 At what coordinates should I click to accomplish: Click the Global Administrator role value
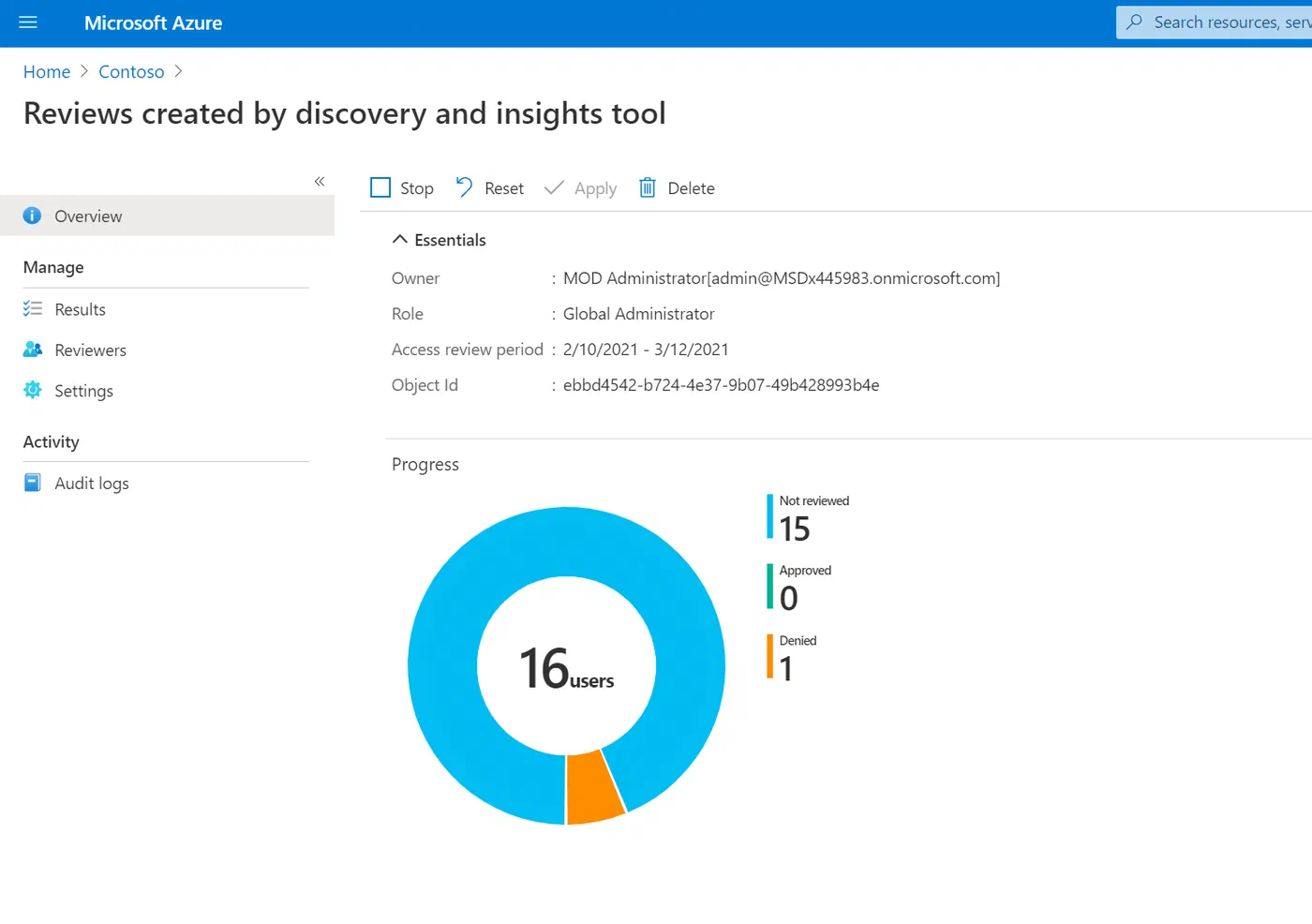[x=638, y=314]
